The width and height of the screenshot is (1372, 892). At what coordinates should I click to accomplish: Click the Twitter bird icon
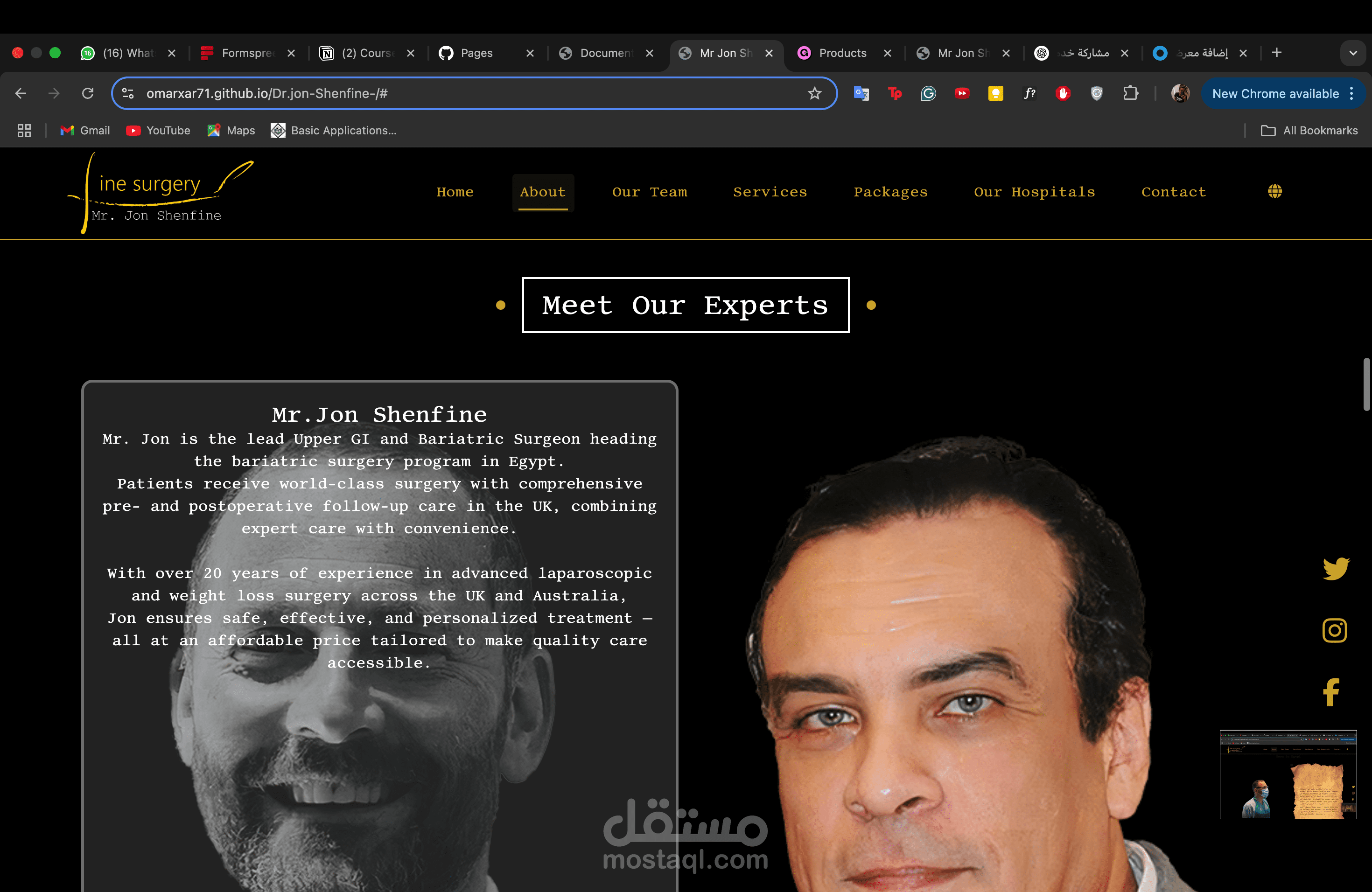[1335, 568]
